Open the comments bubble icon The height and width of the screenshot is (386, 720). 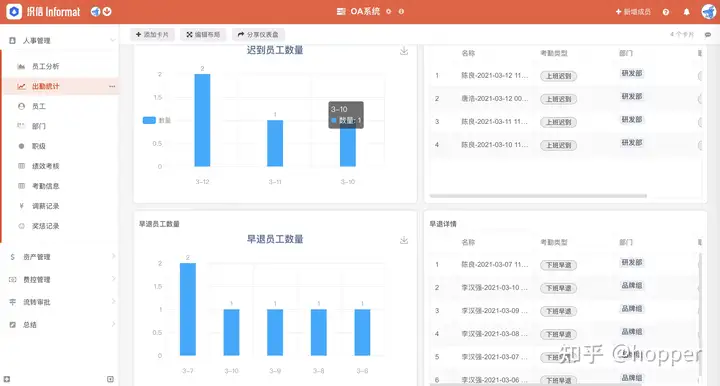708,34
